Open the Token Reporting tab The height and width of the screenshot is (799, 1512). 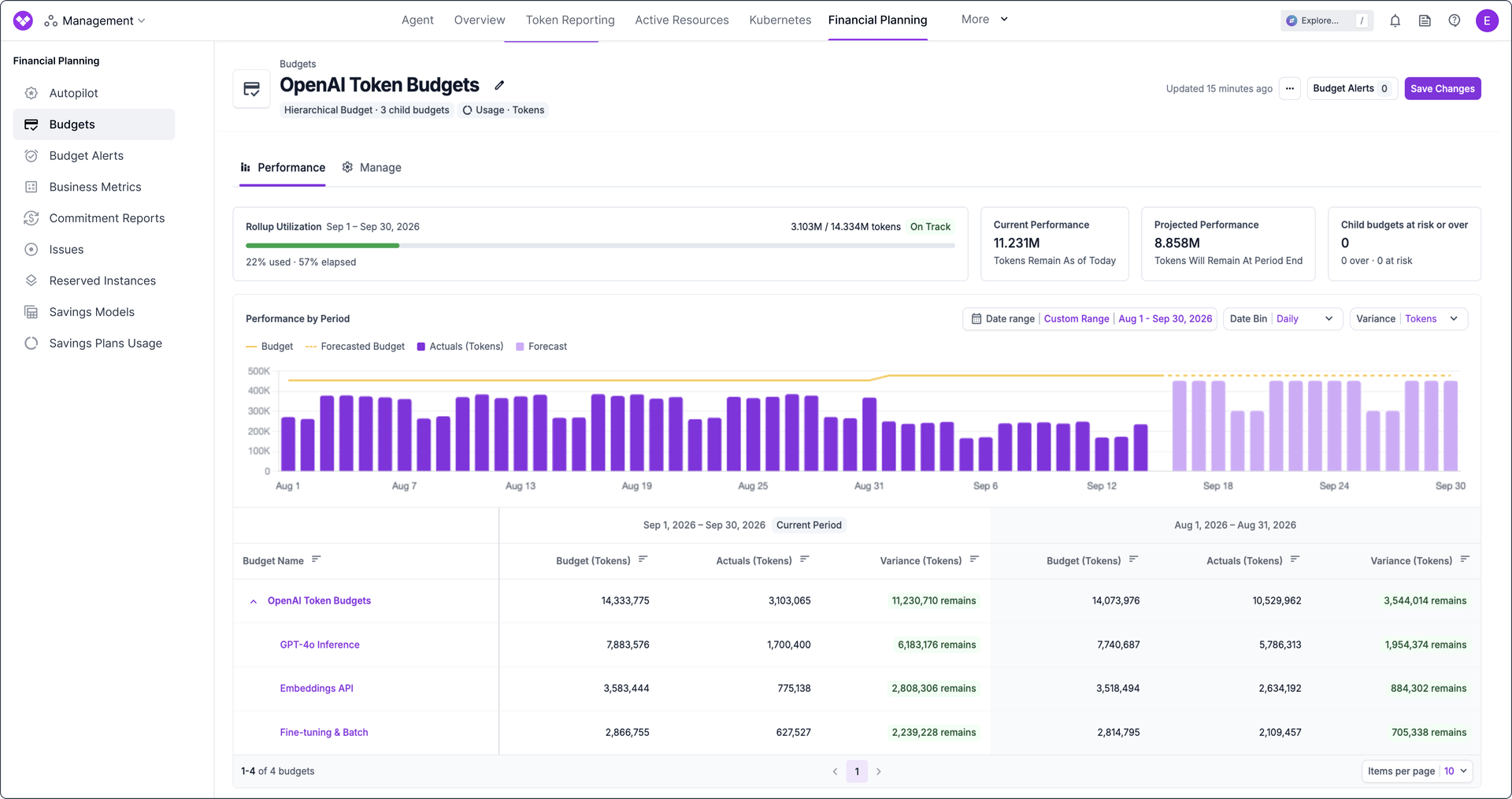tap(570, 20)
